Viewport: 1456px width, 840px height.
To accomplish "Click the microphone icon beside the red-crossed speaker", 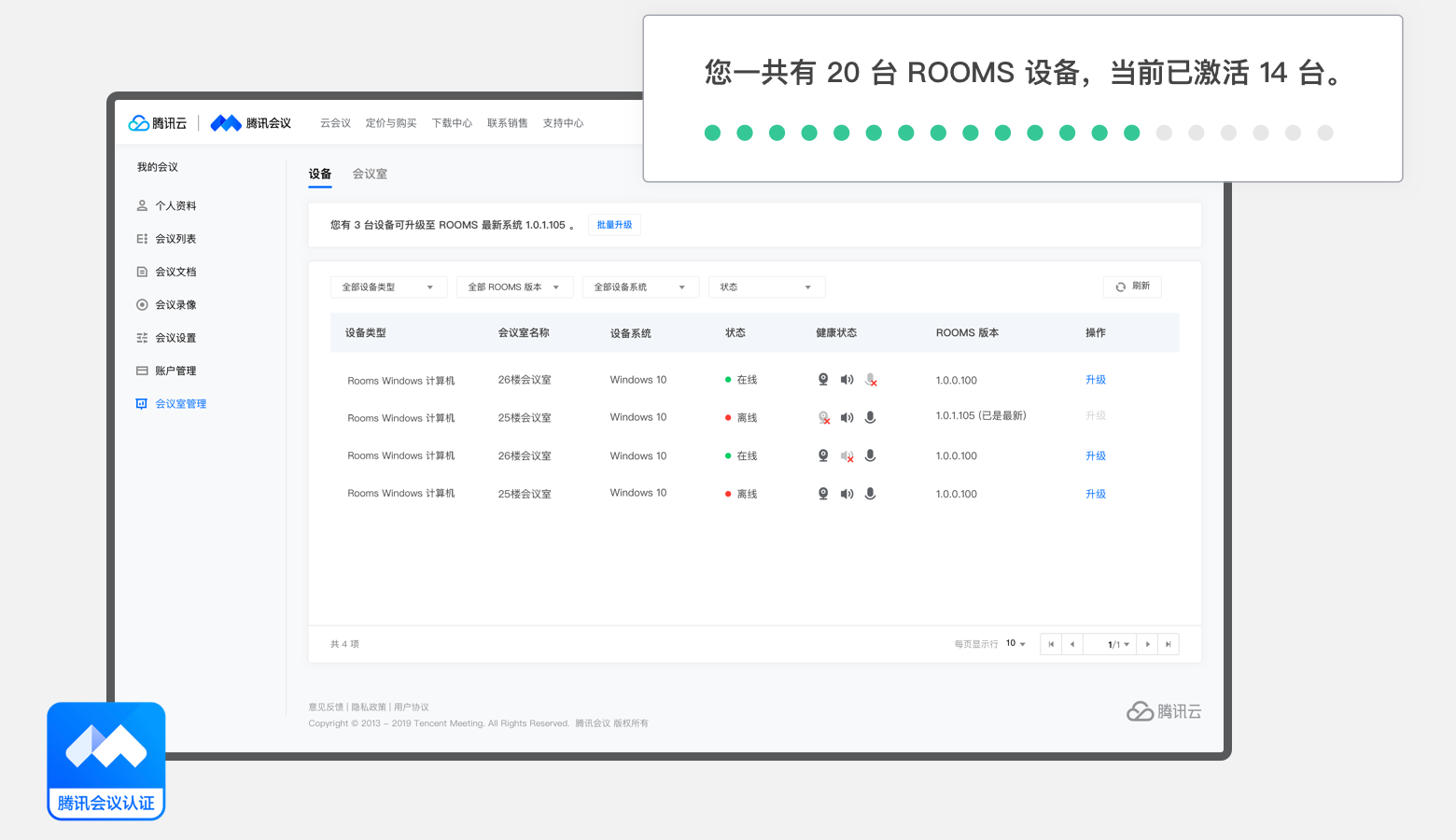I will click(870, 455).
